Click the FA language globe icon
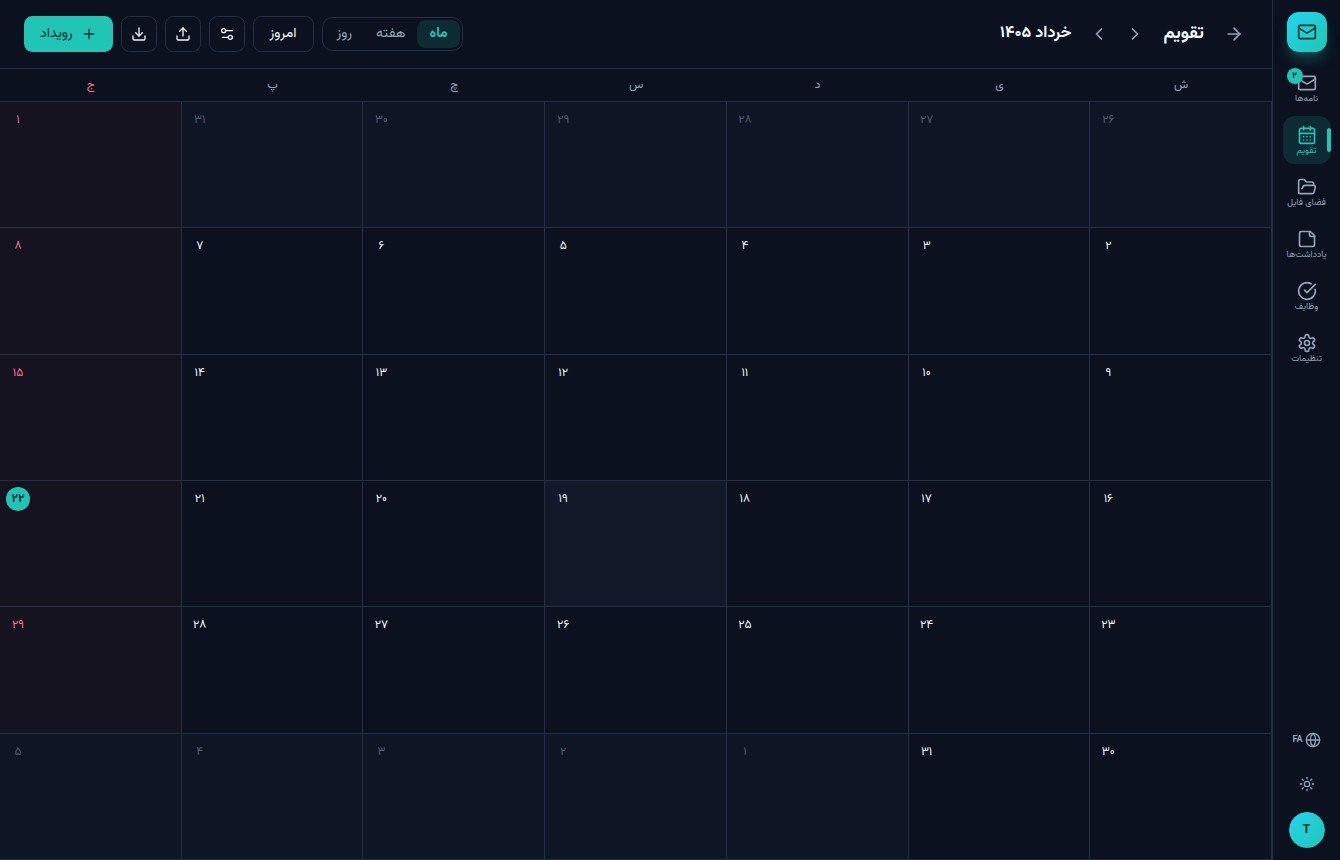 click(x=1306, y=740)
